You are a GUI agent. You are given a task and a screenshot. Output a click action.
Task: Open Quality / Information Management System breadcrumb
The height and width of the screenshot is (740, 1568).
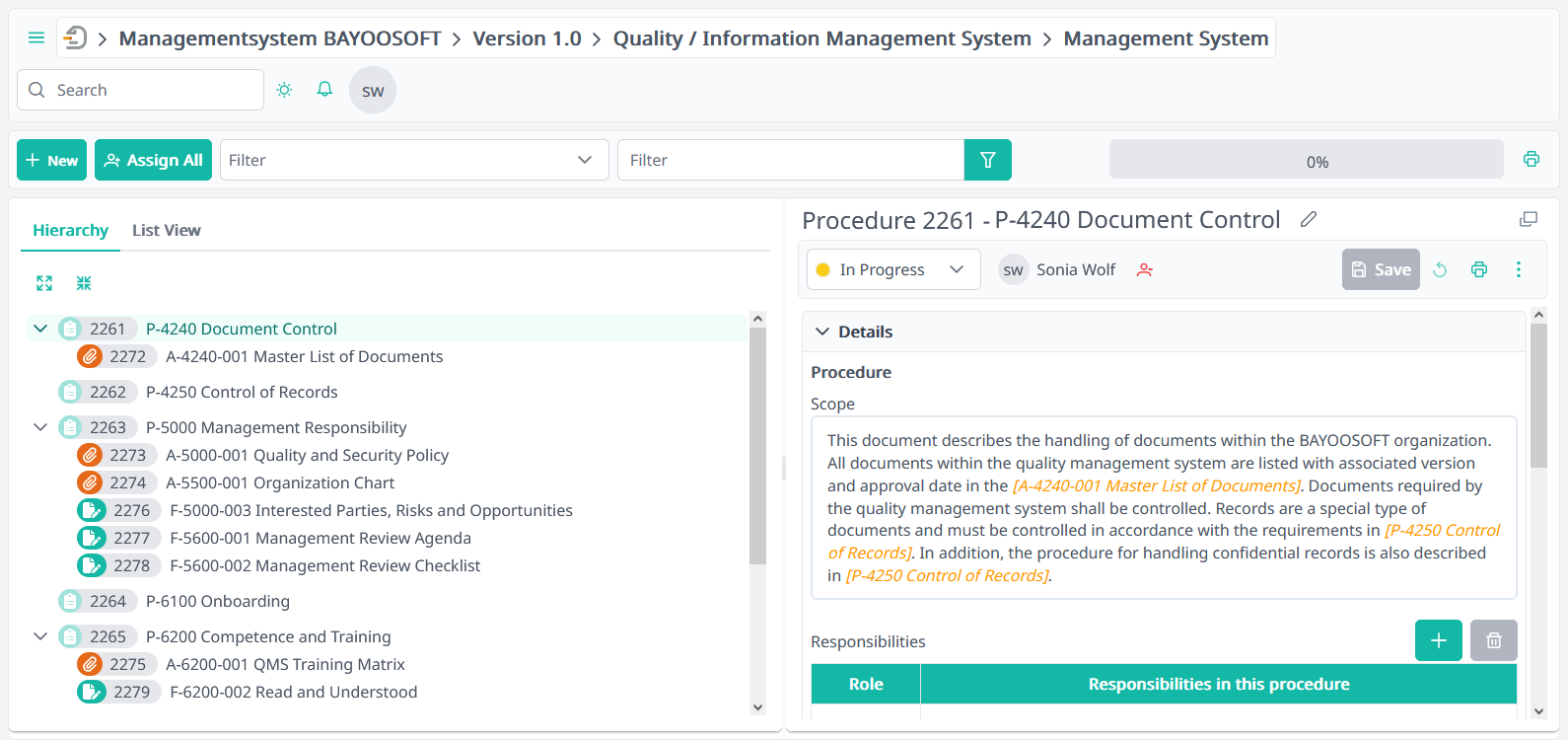click(822, 38)
